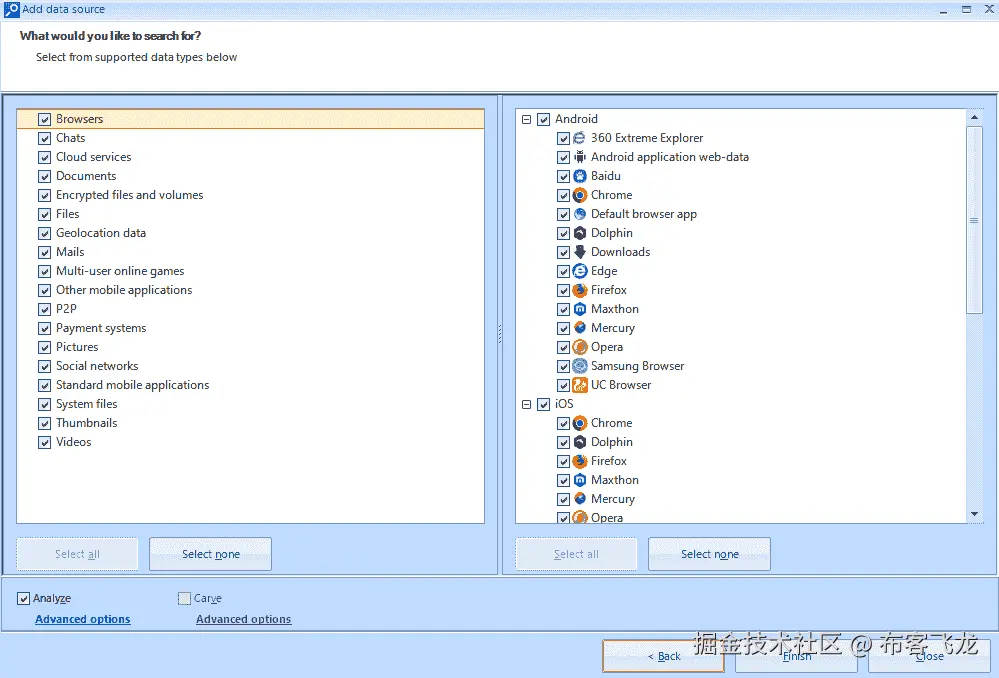Viewport: 999px width, 678px height.
Task: Click the browsers tree scrollbar thumb
Action: (974, 220)
